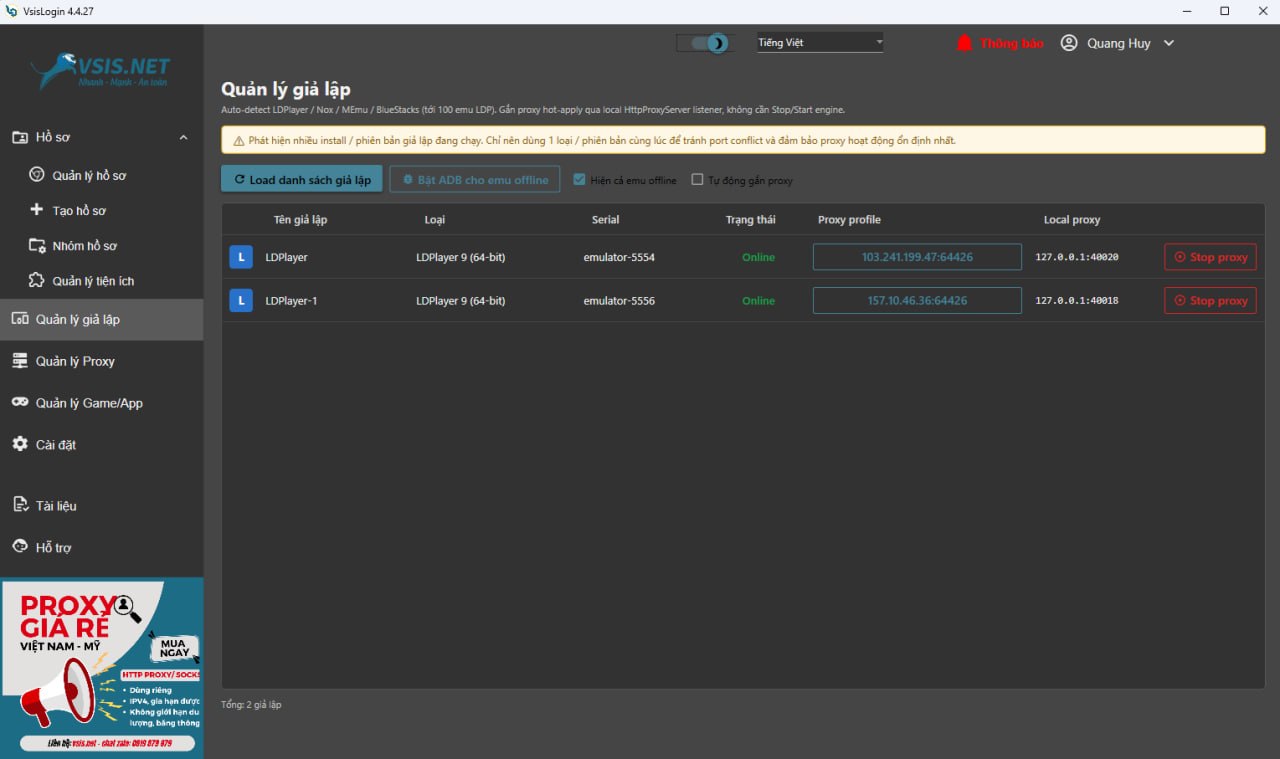
Task: Select proxy profile 103.241.199.47:64426
Action: click(917, 257)
